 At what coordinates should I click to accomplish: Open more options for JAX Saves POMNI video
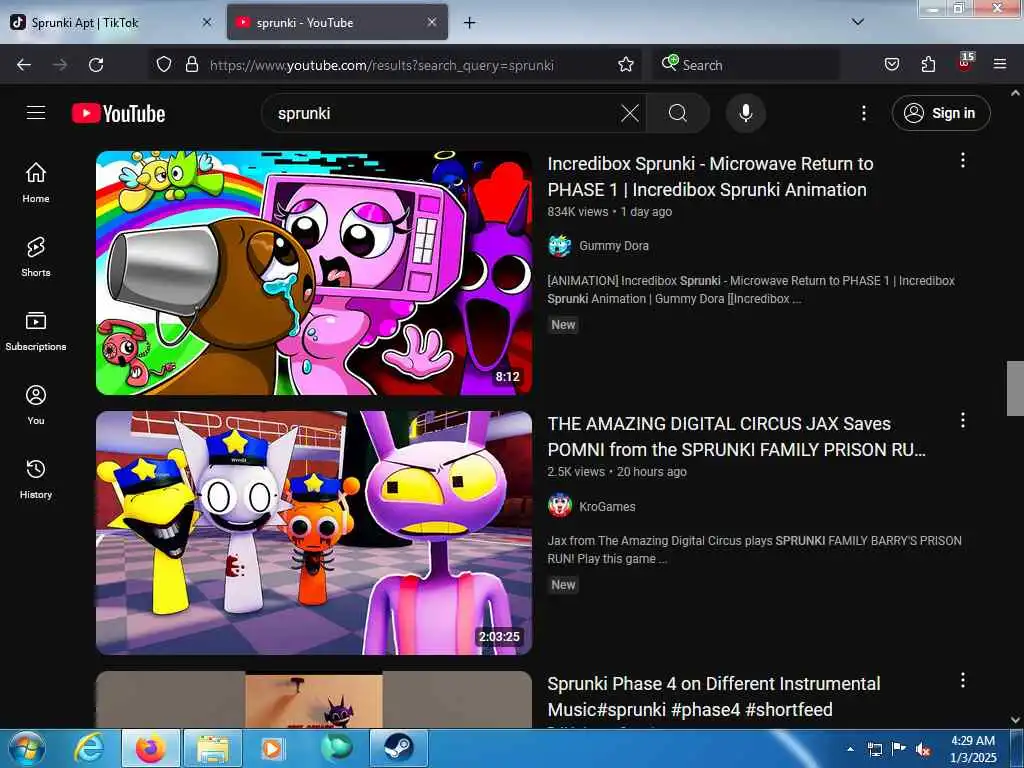click(962, 421)
